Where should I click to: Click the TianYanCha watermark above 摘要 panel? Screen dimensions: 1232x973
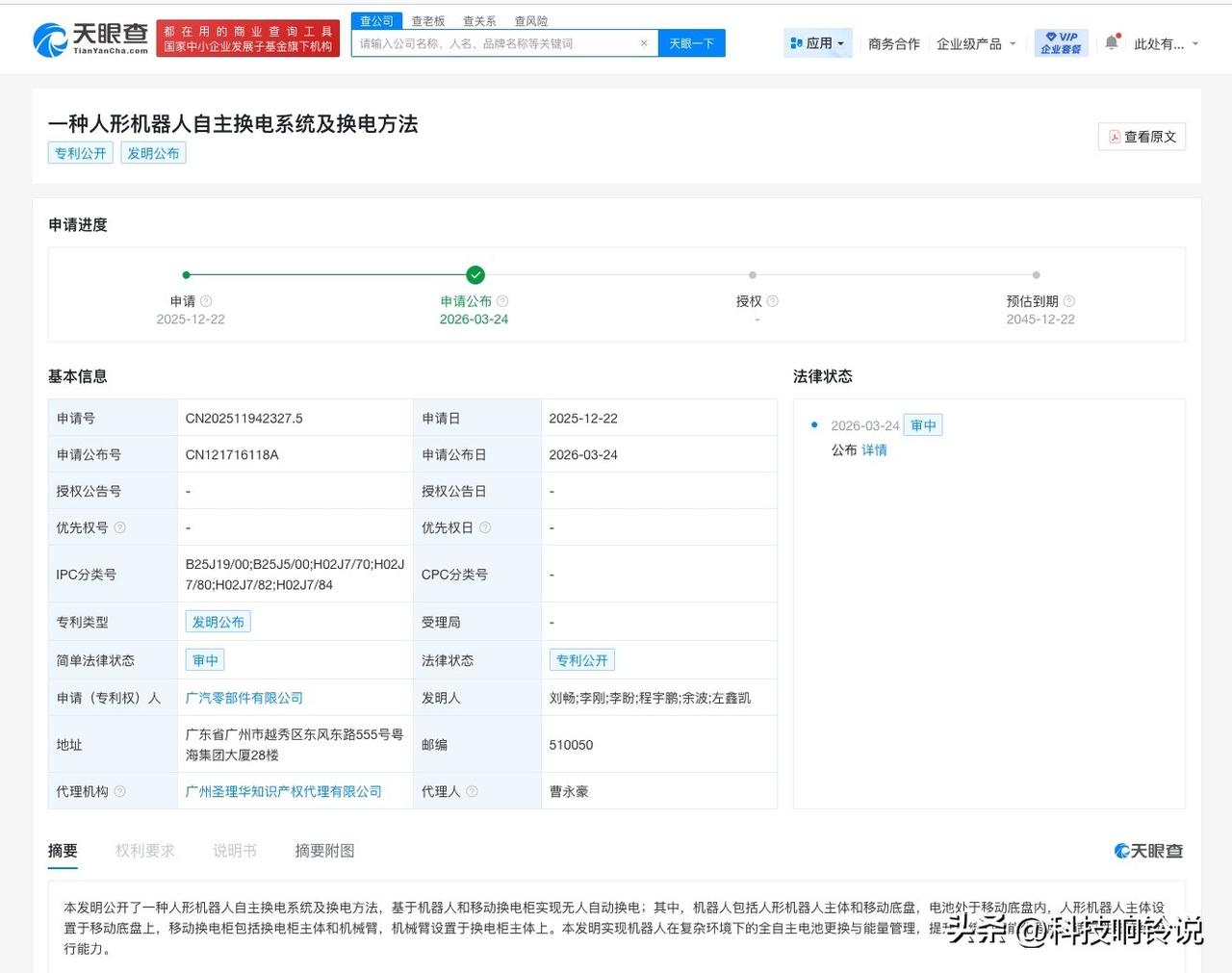click(1149, 851)
